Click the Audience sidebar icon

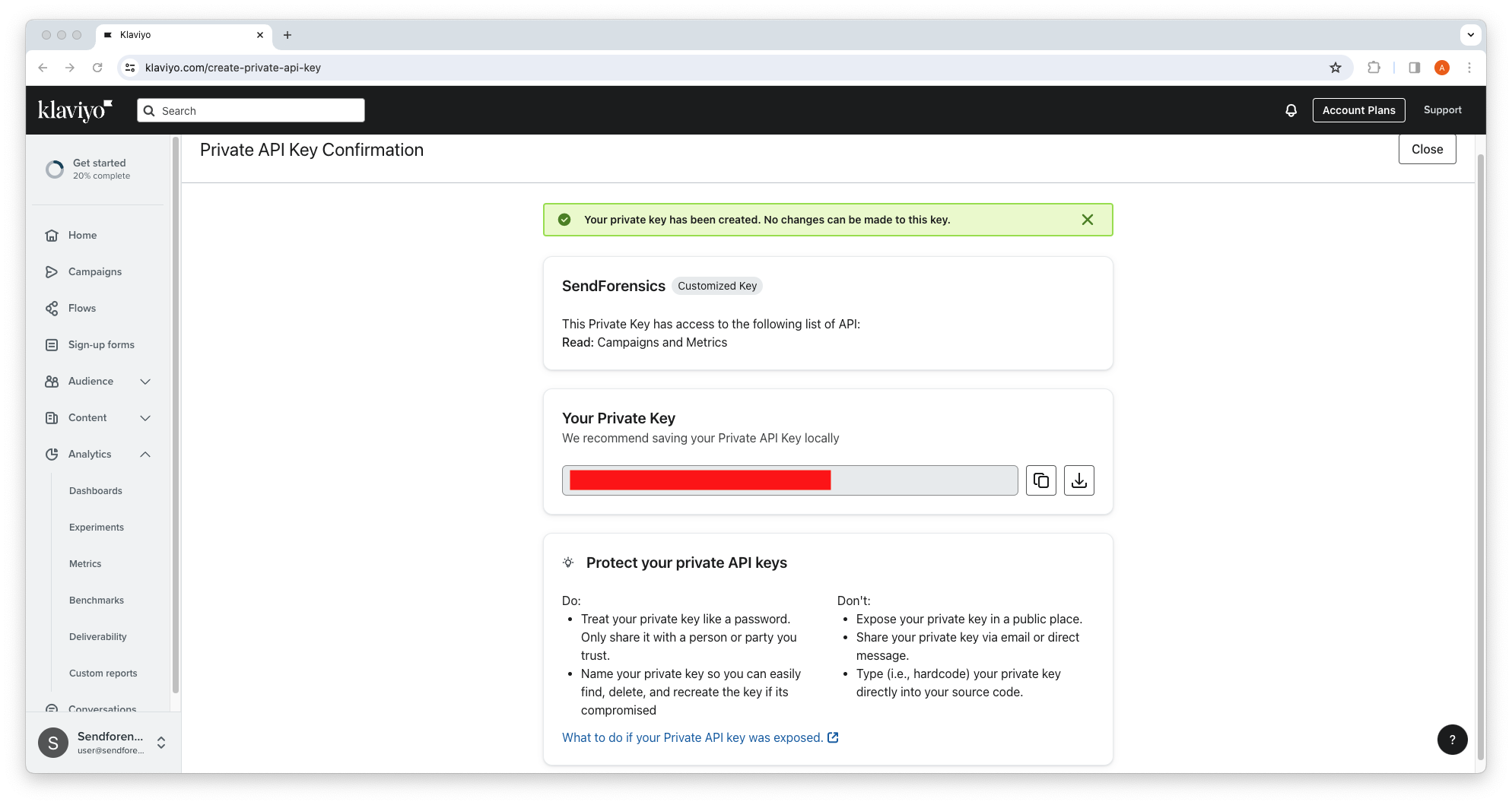[x=52, y=382]
